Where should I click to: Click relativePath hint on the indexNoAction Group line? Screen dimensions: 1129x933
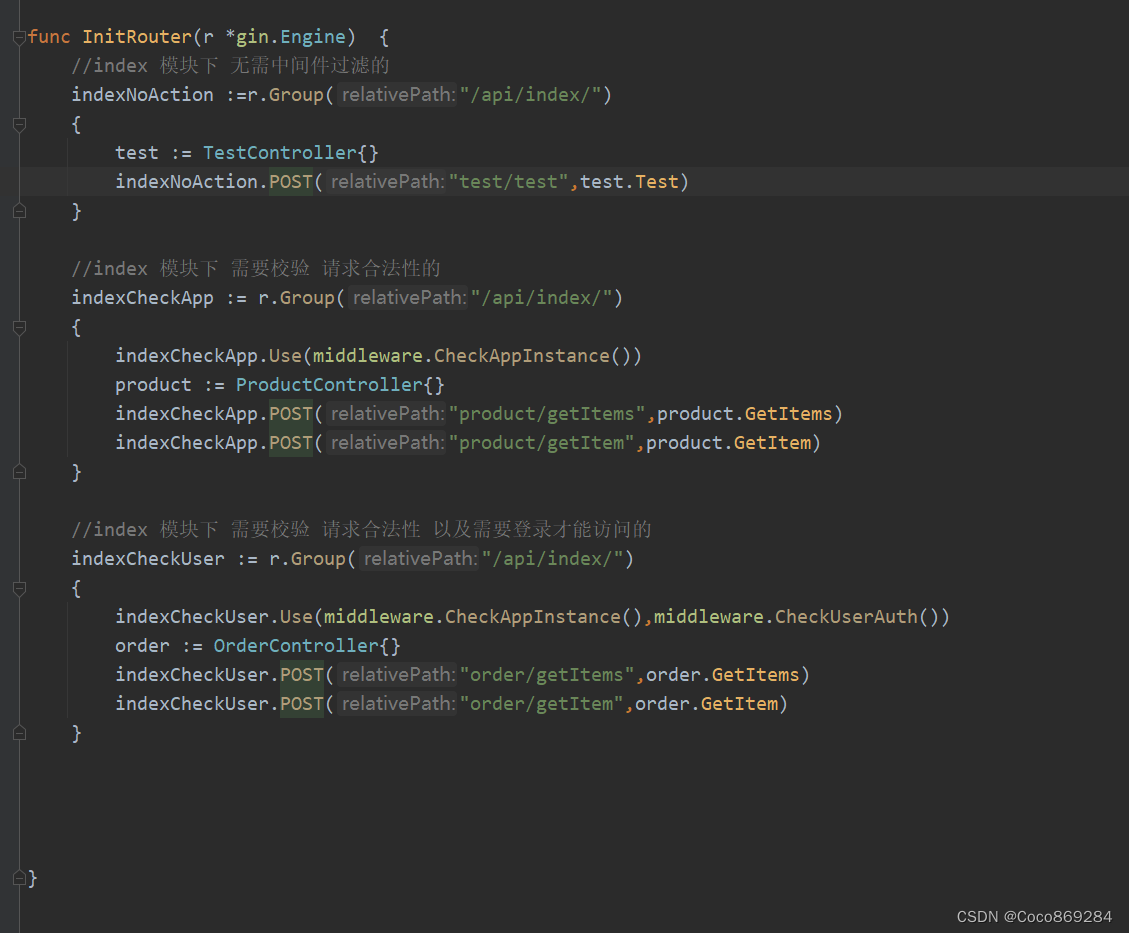397,95
